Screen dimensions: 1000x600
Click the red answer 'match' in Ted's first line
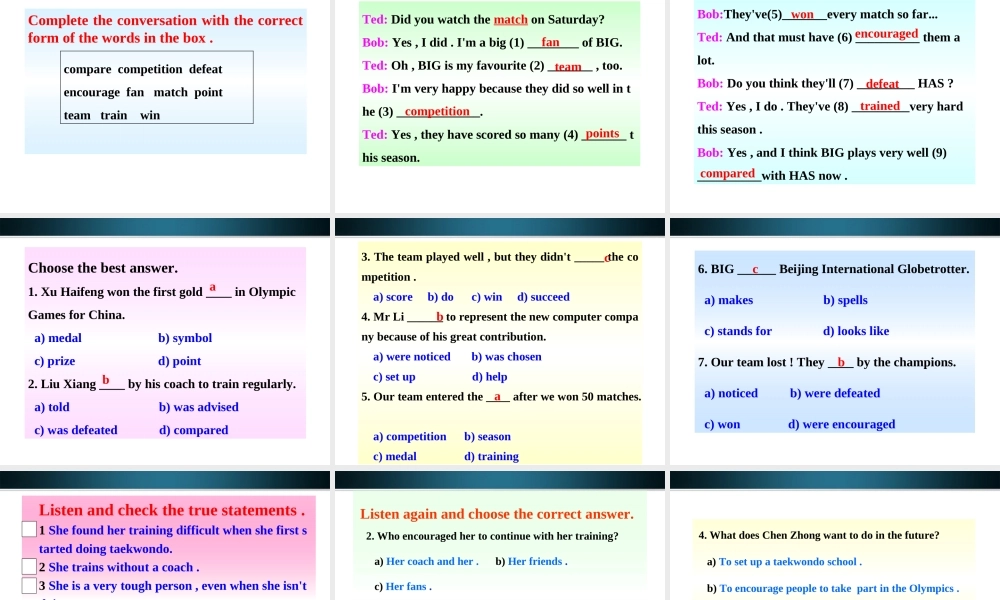[510, 20]
